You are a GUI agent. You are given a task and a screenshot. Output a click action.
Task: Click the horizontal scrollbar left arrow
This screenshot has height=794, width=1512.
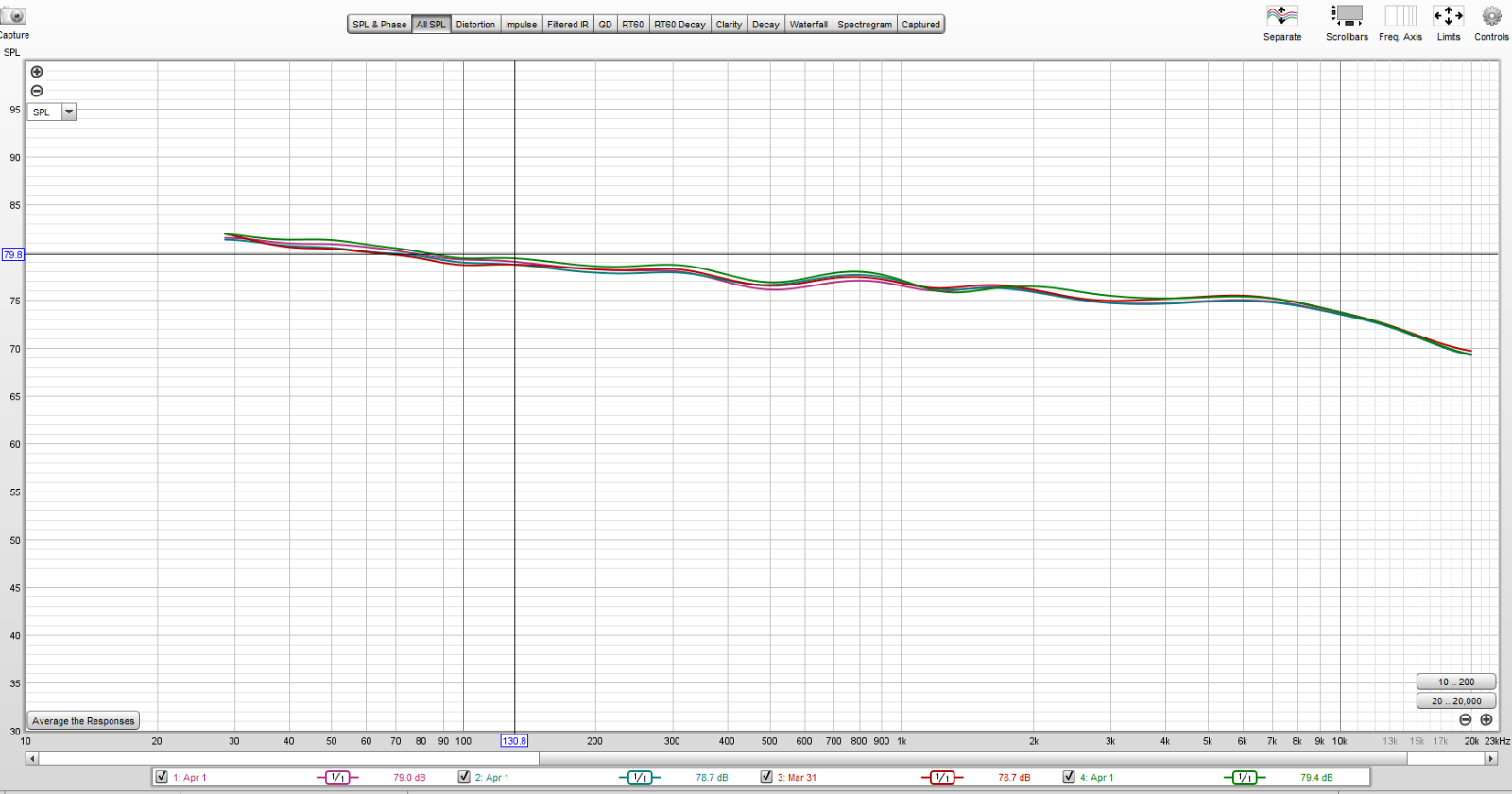click(x=31, y=758)
